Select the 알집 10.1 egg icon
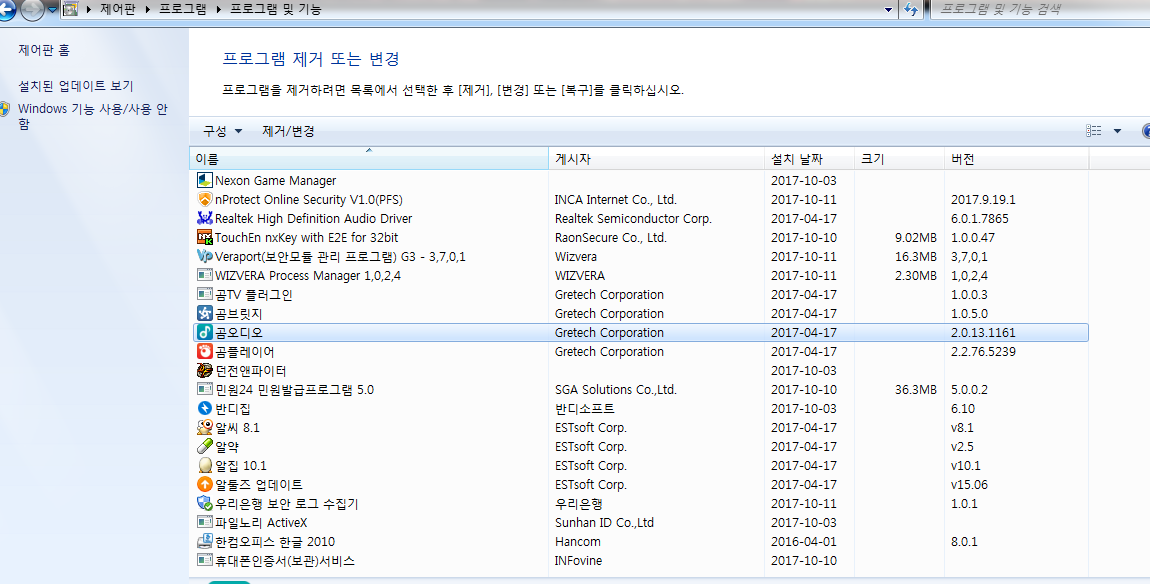 (205, 466)
